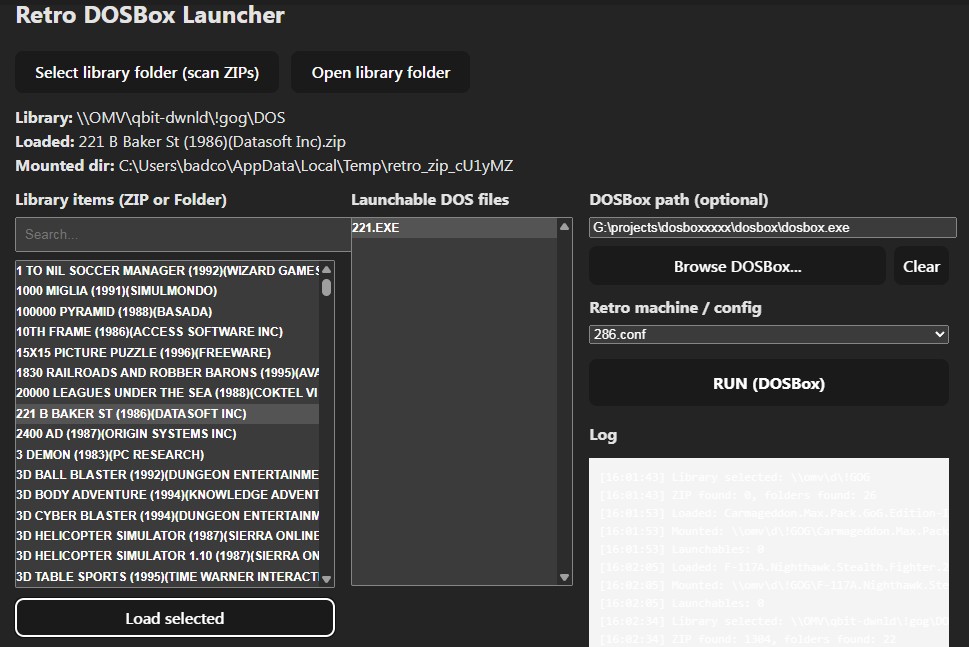This screenshot has height=647, width=969.
Task: Select 2400 AD (1987) Origin Systems item
Action: [x=126, y=434]
